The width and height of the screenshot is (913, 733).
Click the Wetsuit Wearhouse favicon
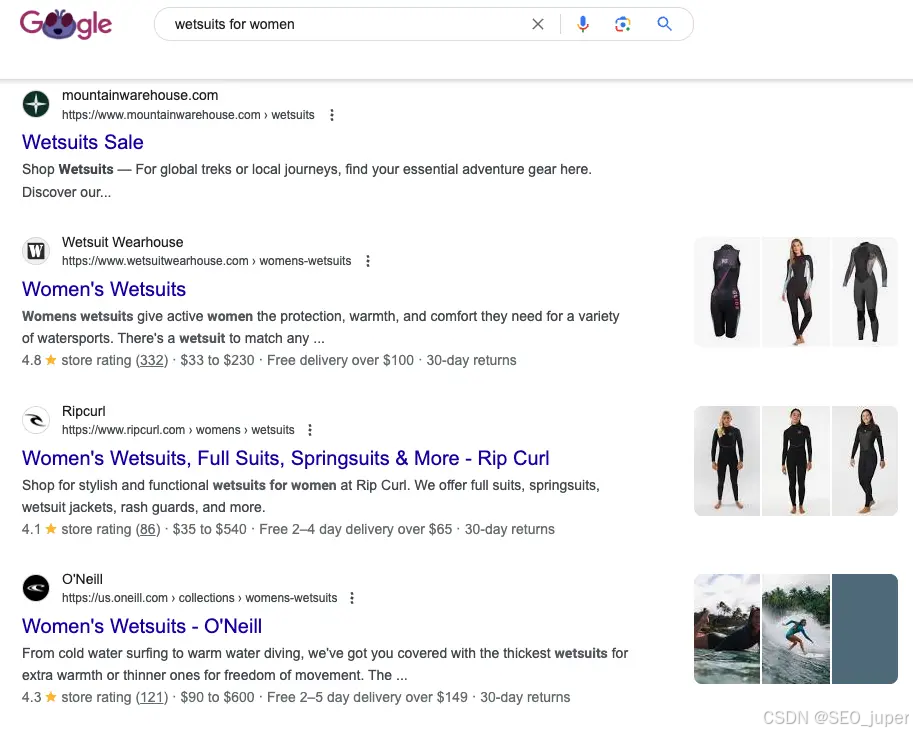[x=36, y=251]
